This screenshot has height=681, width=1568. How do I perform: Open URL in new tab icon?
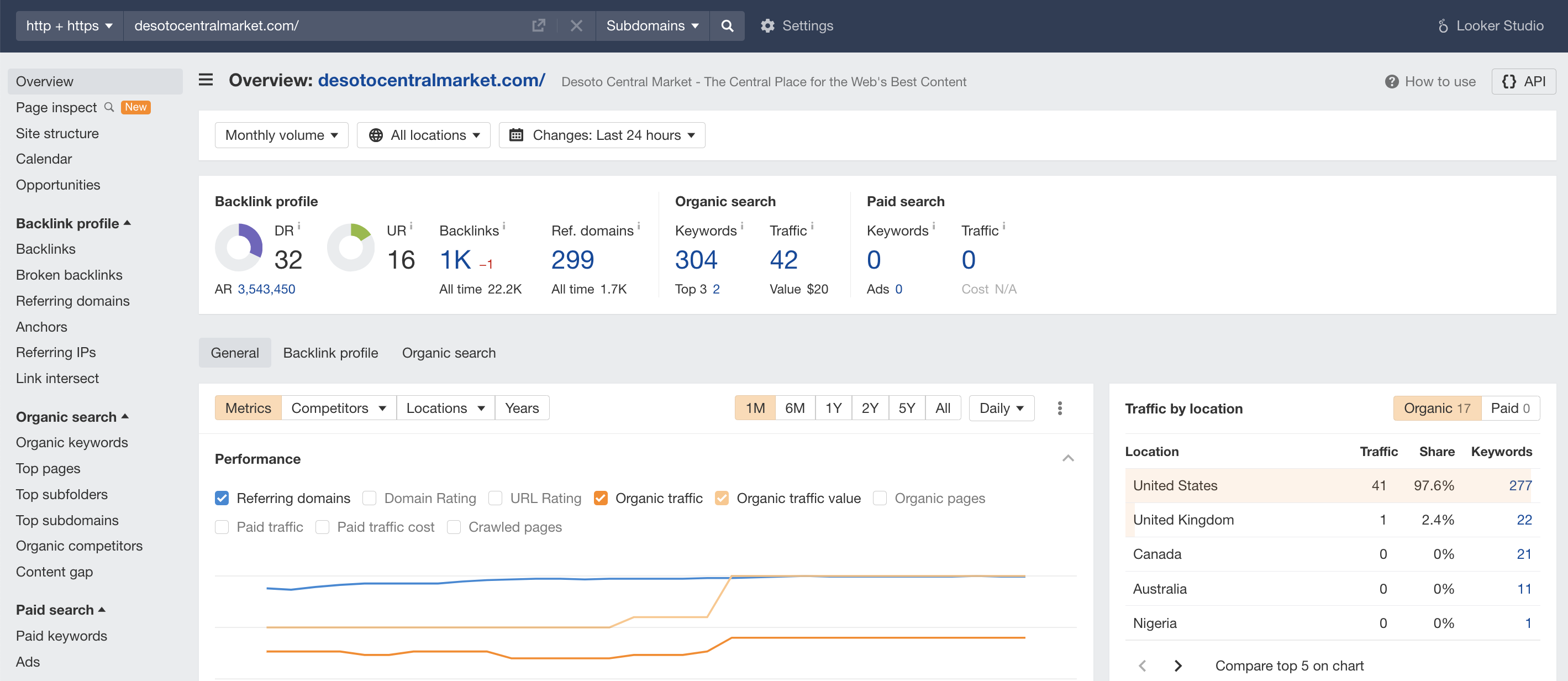(538, 25)
